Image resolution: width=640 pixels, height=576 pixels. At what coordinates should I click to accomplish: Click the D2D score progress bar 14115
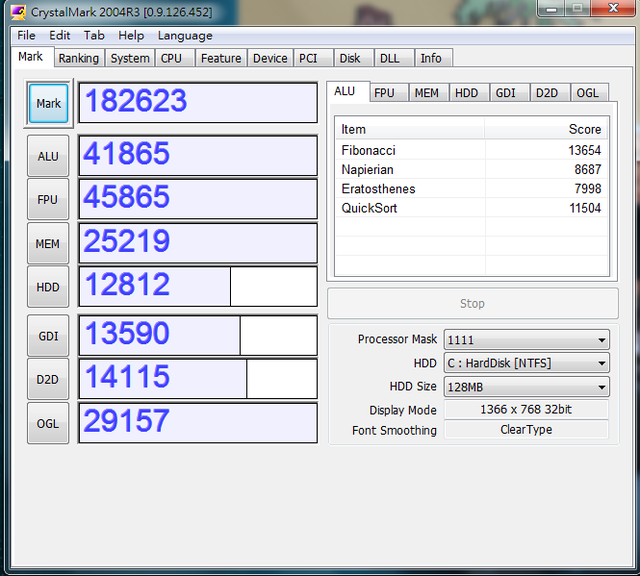(x=198, y=379)
